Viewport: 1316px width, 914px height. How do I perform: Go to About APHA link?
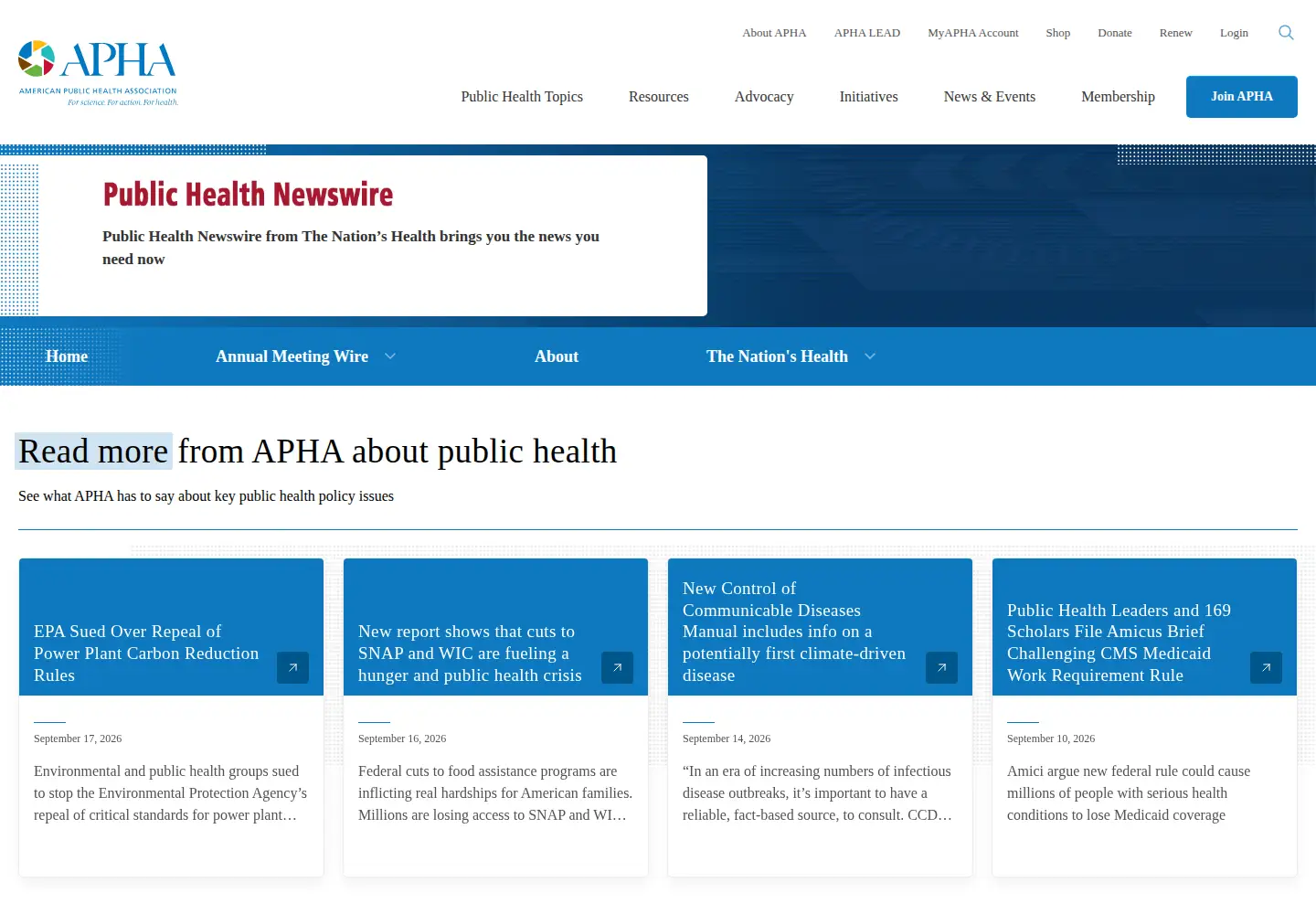774,33
